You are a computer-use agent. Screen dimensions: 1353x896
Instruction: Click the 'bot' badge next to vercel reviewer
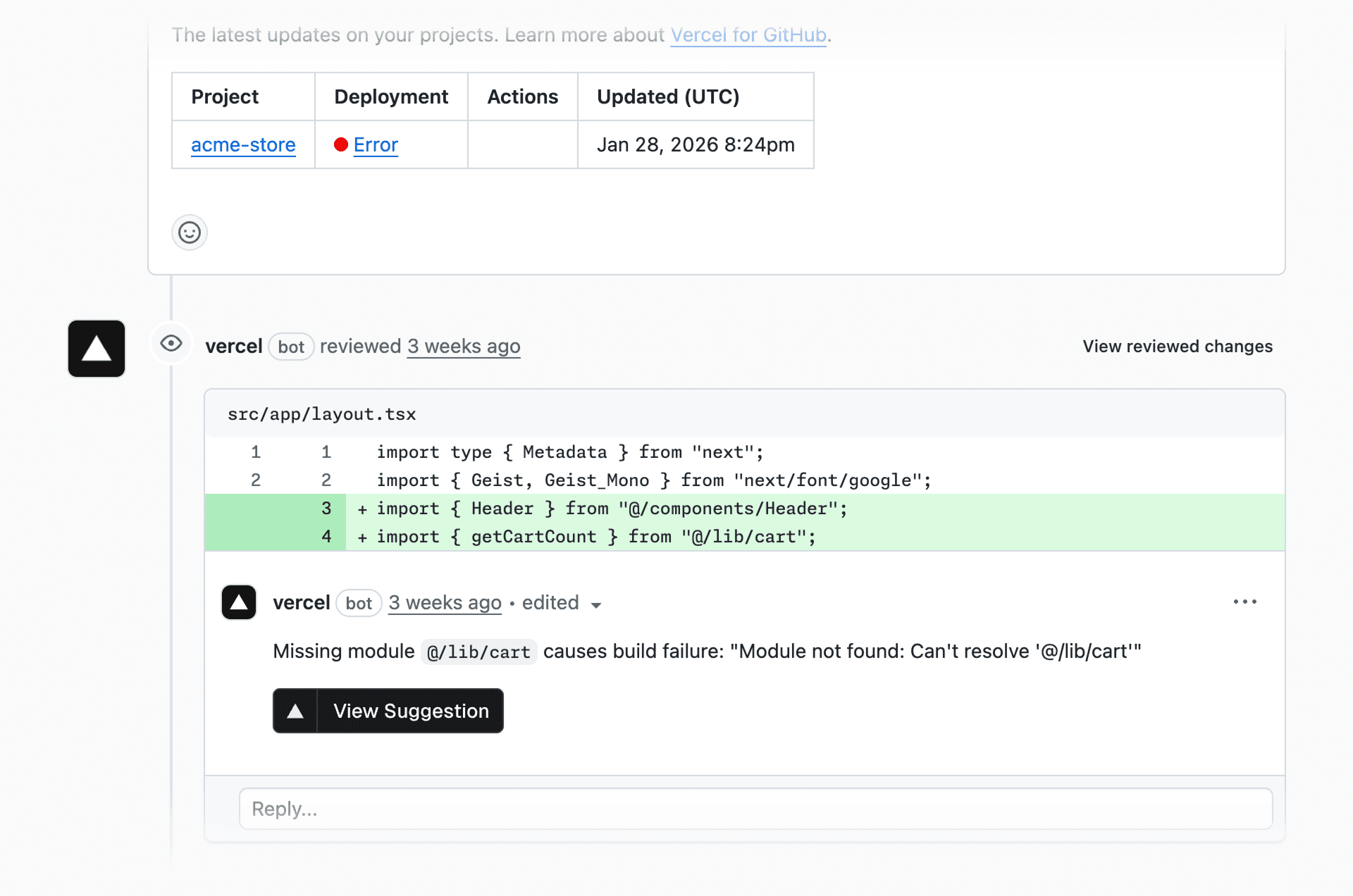tap(291, 347)
